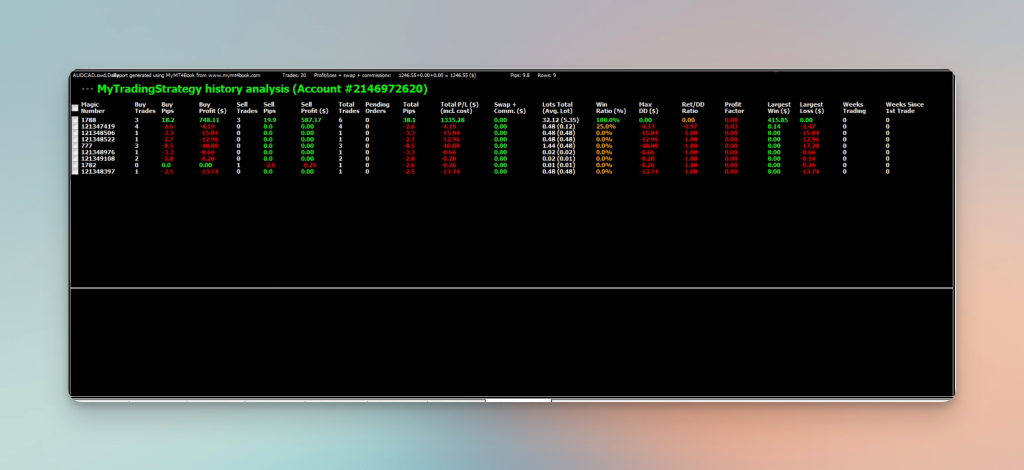Image resolution: width=1024 pixels, height=470 pixels.
Task: Click the Weeks Since 1st Trade header
Action: 904,108
